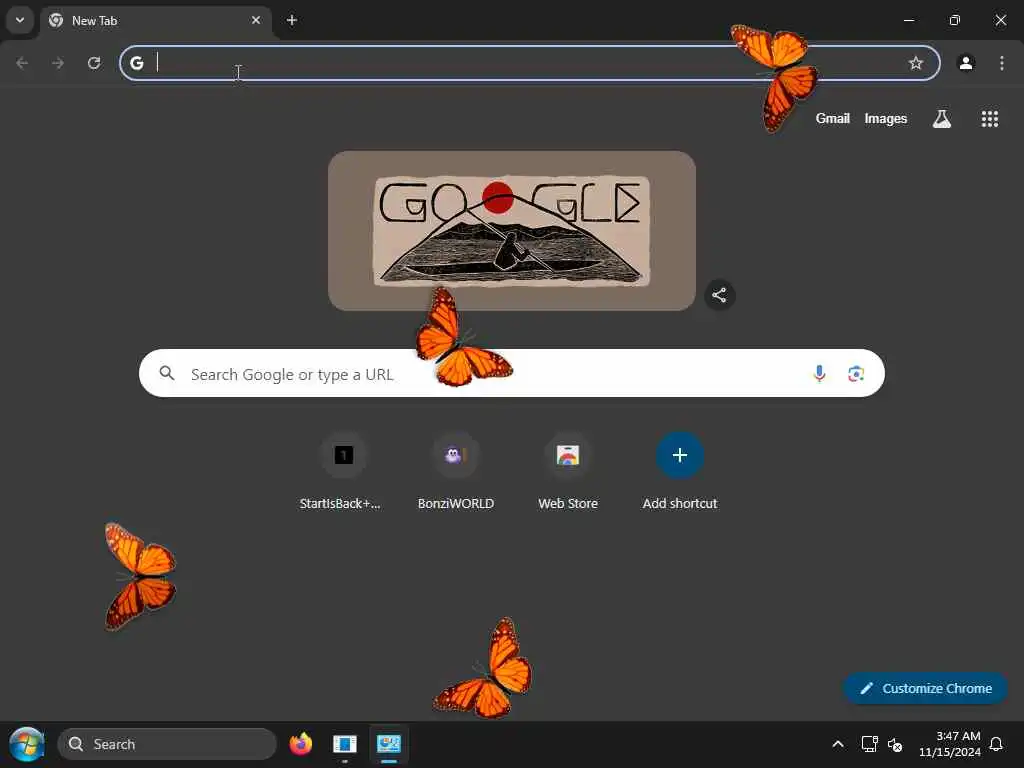Reload the current page

coord(94,63)
